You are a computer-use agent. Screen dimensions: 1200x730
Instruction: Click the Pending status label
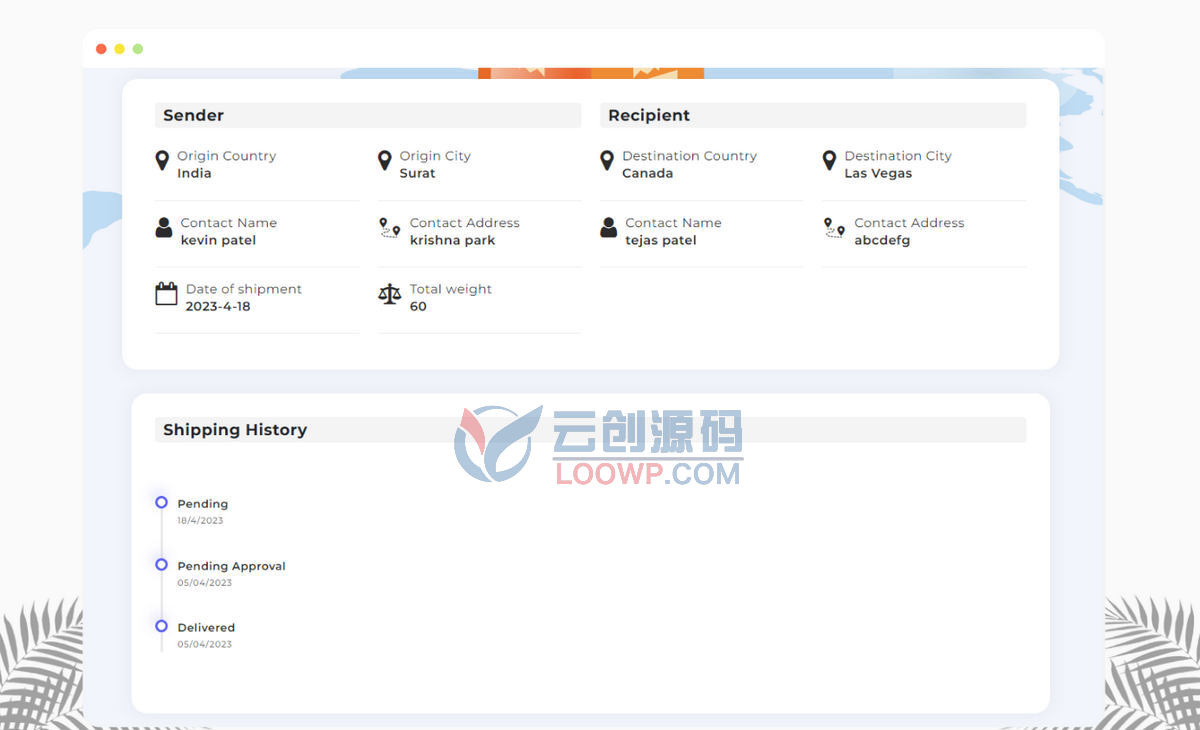(203, 504)
